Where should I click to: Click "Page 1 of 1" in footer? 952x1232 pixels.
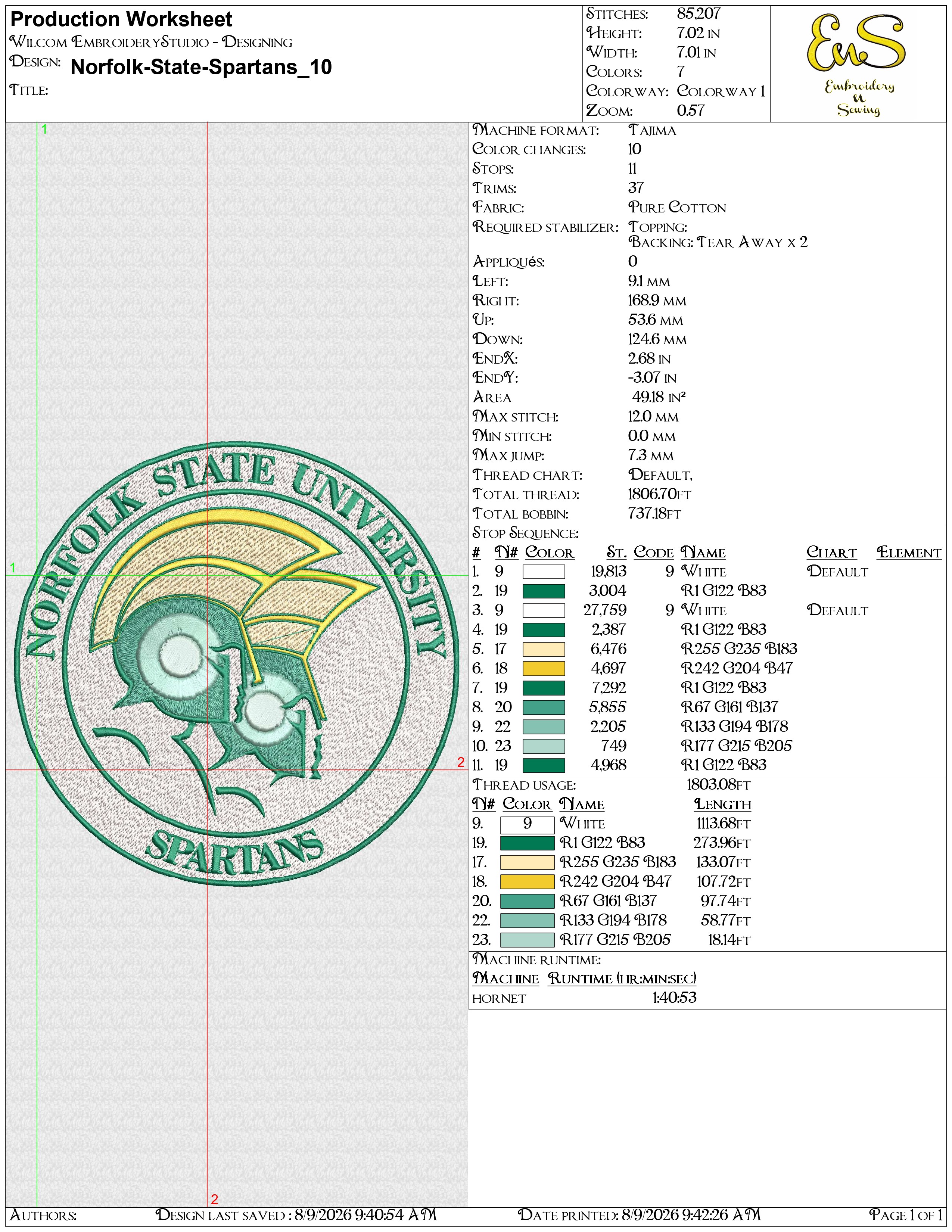coord(906,1215)
